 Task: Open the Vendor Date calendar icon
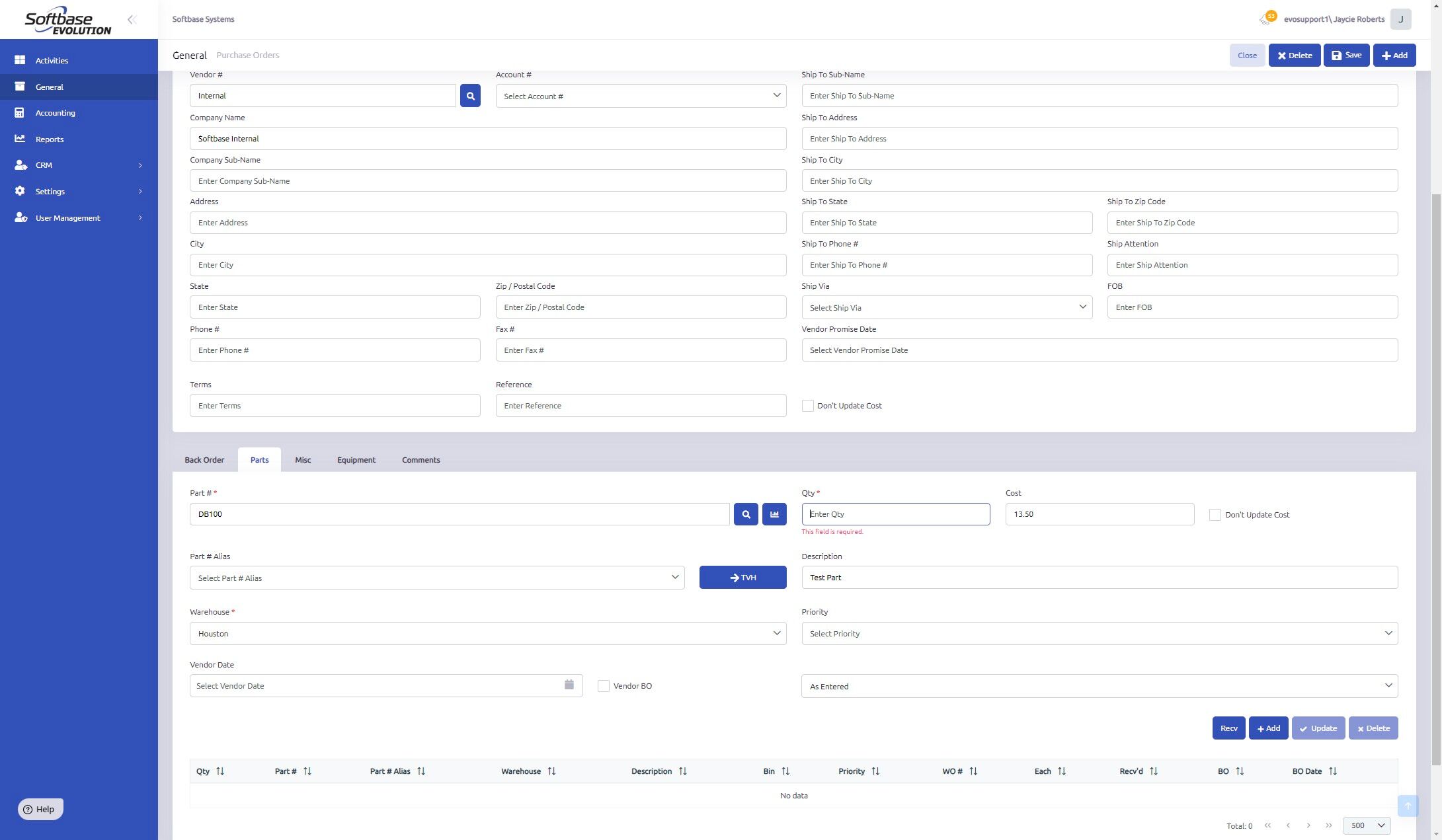point(569,685)
